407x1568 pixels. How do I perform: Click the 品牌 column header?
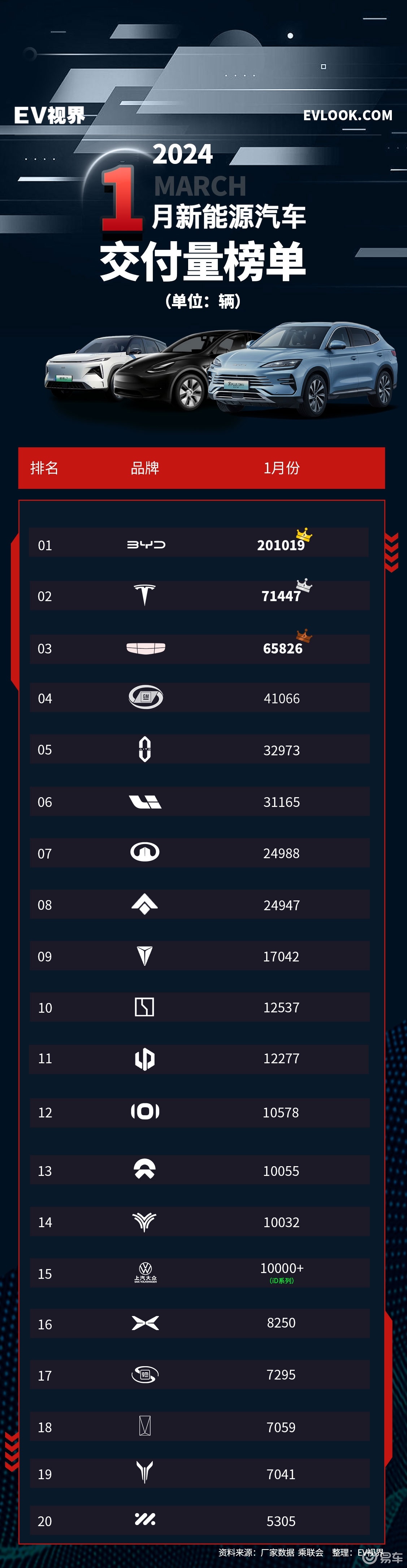click(x=145, y=468)
